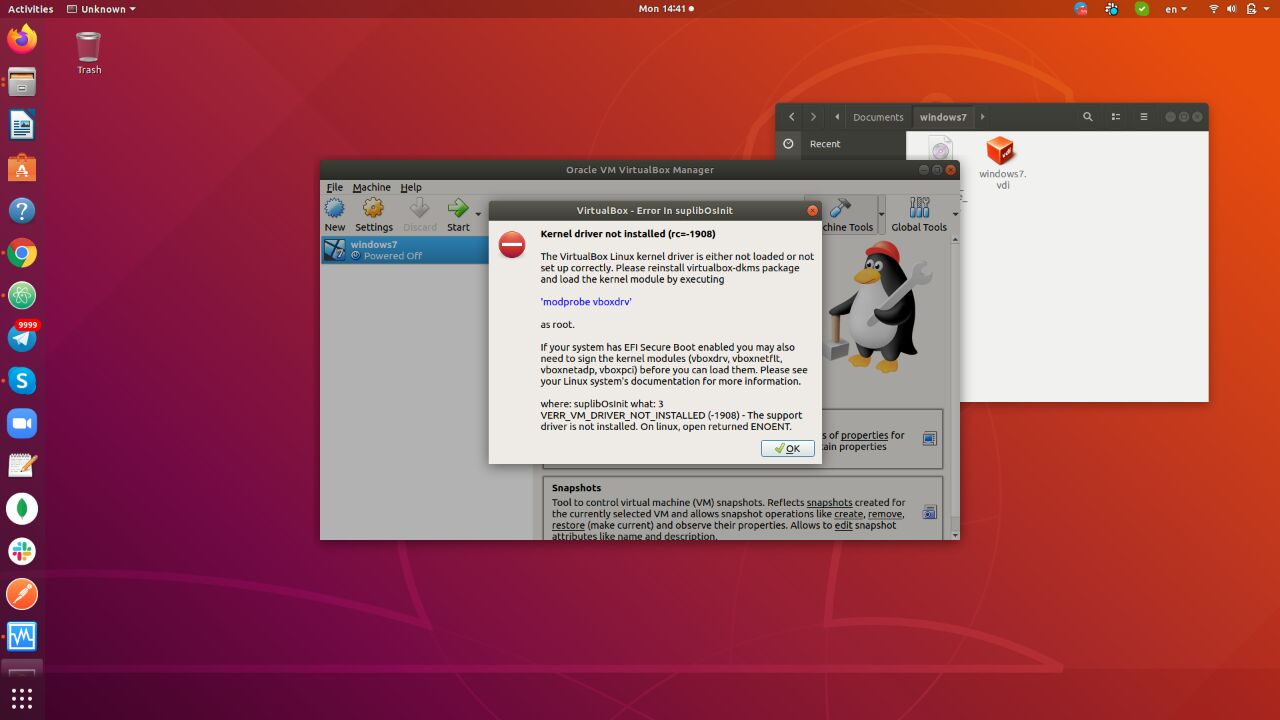
Task: Open the Machine menu in VirtualBox
Action: coord(371,187)
